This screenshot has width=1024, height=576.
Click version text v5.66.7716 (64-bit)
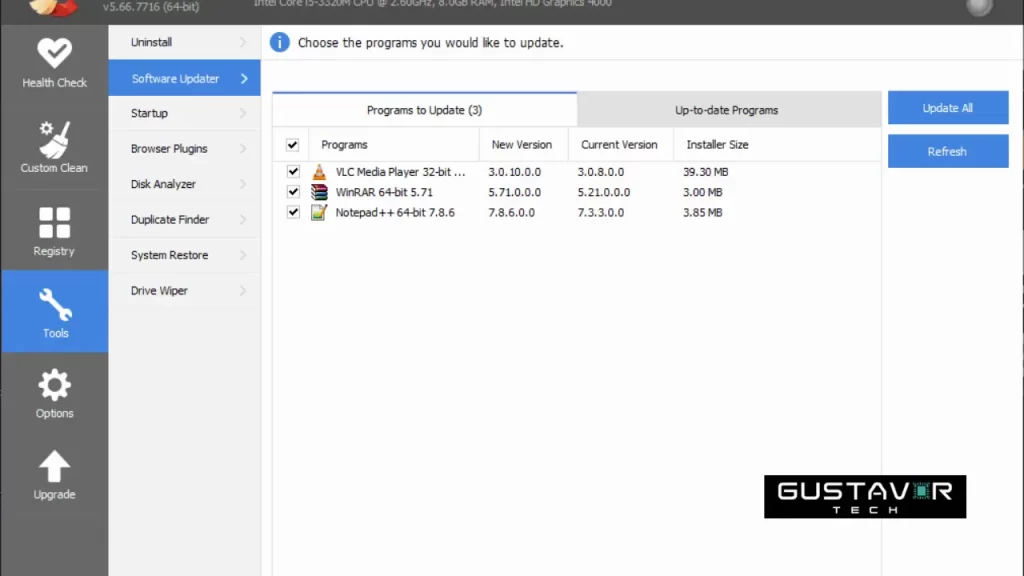point(151,7)
